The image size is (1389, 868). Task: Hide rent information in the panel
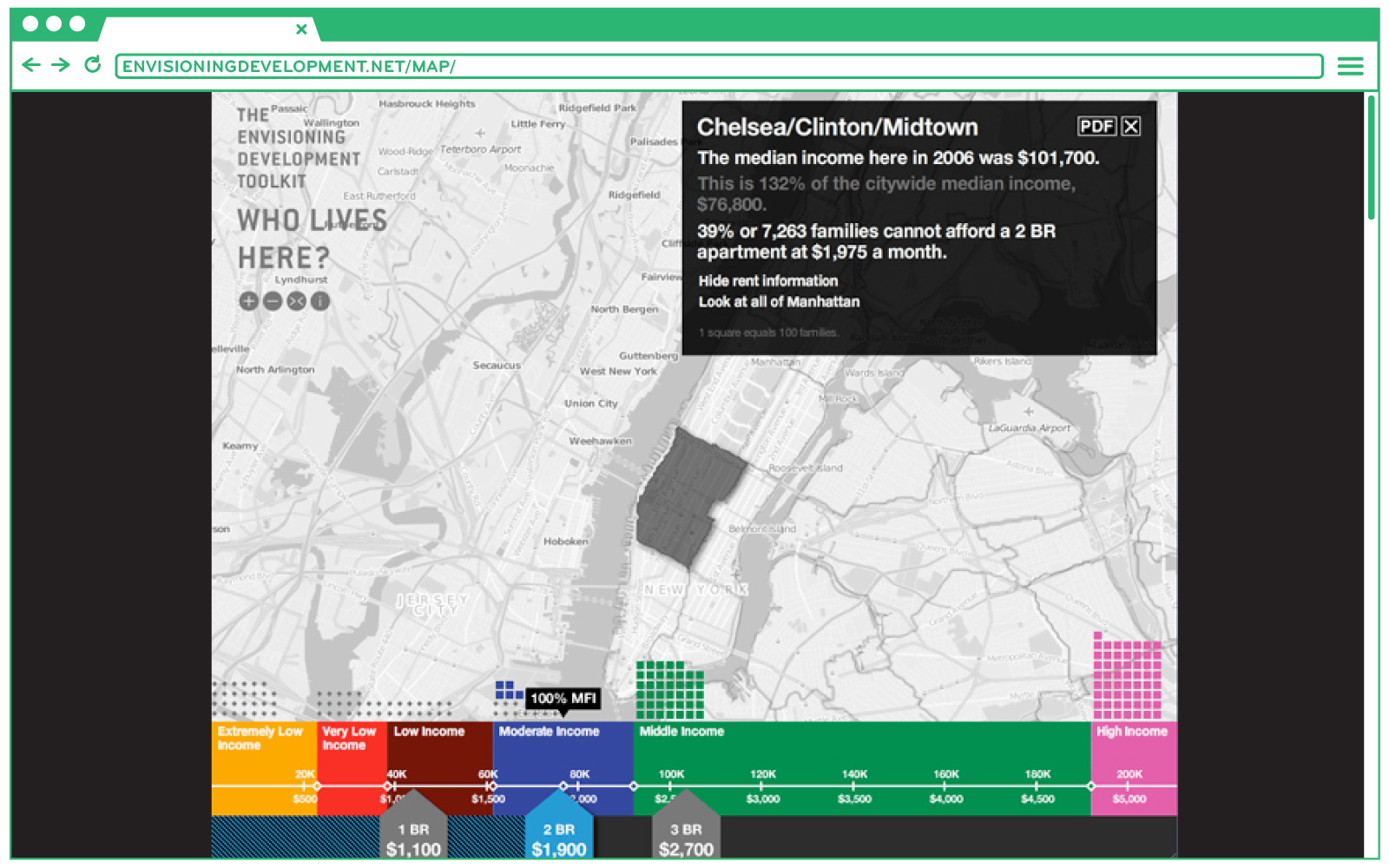(767, 281)
